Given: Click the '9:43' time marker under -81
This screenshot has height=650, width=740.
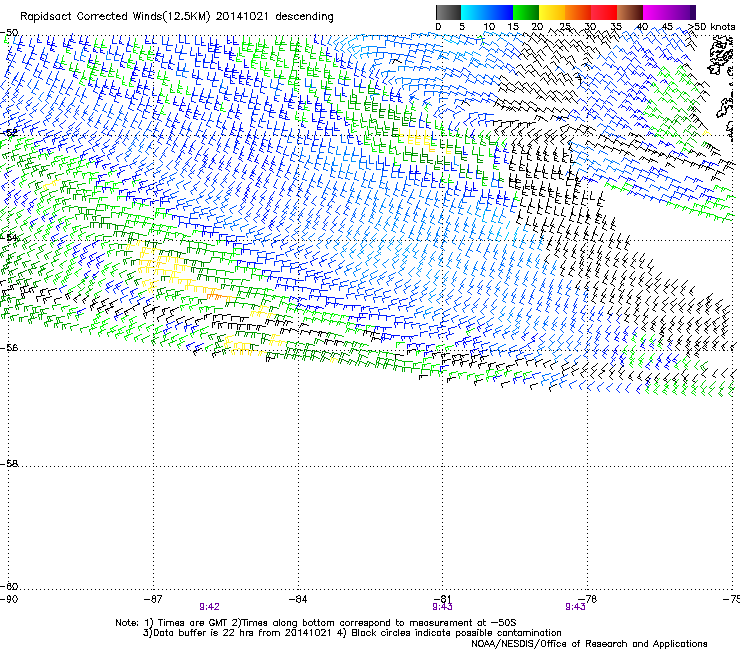Looking at the screenshot, I should [442, 607].
